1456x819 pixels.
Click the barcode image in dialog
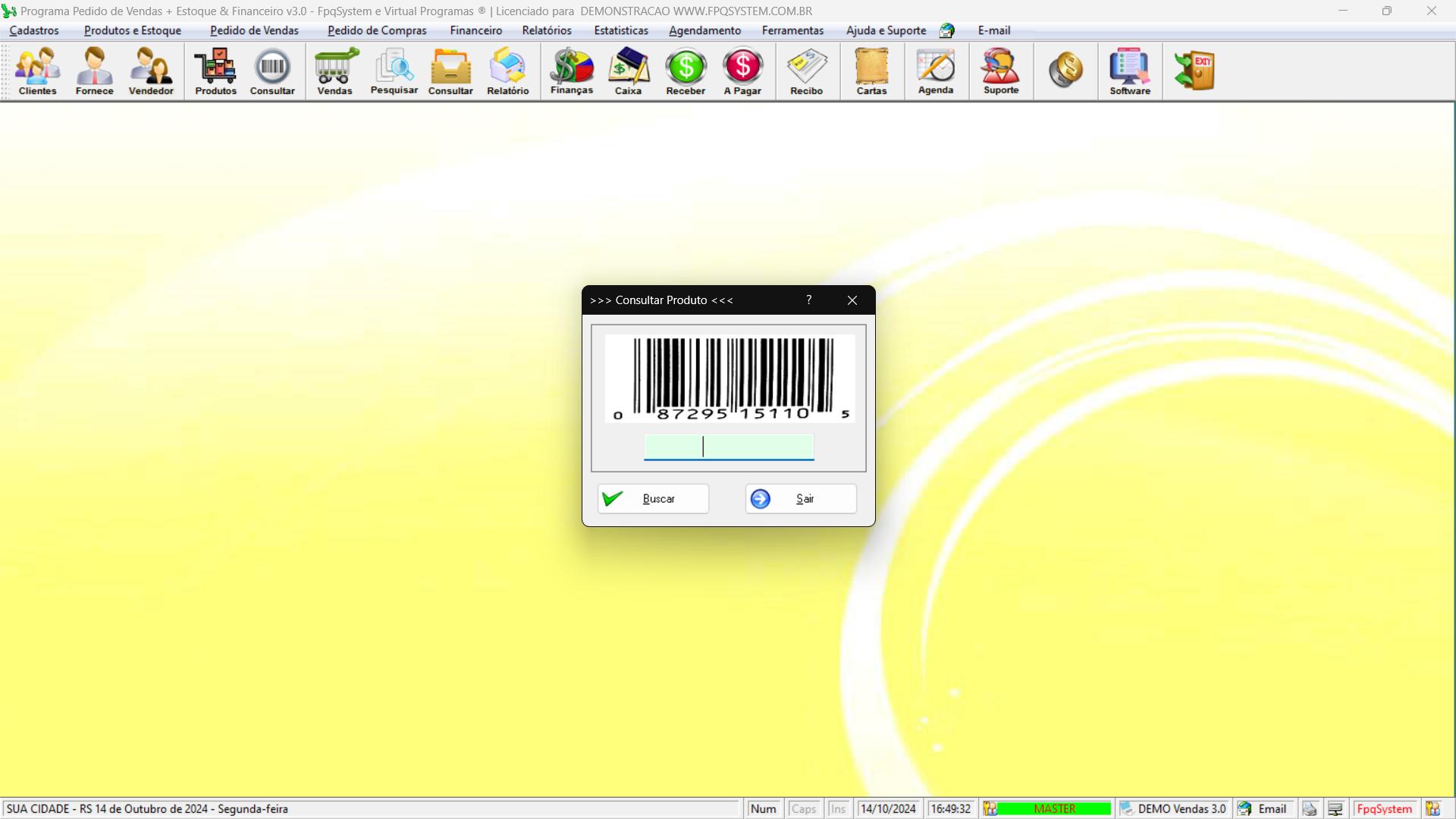tap(730, 378)
